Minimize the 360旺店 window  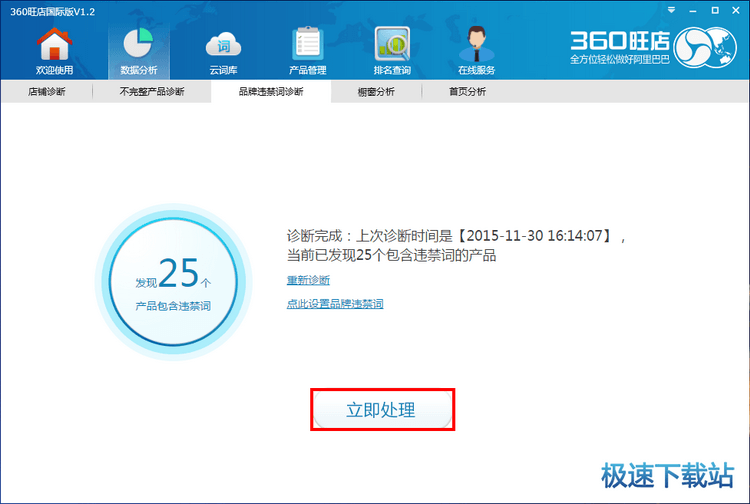[693, 11]
